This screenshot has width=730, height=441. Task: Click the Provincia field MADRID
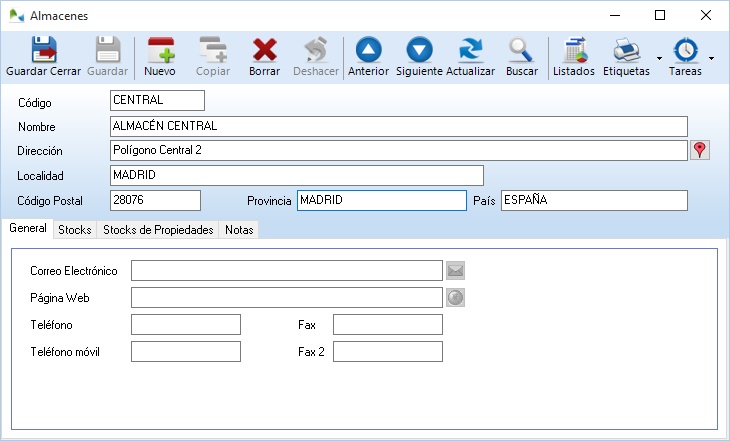(382, 201)
